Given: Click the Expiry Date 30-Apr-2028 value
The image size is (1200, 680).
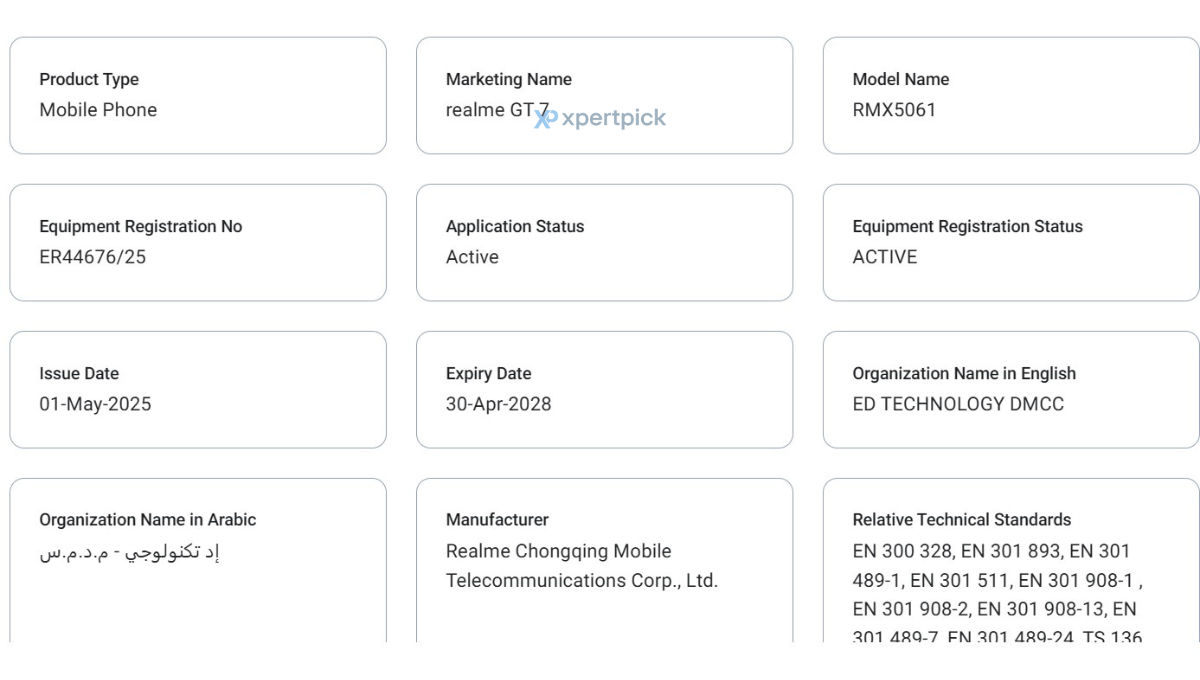Looking at the screenshot, I should tap(498, 404).
